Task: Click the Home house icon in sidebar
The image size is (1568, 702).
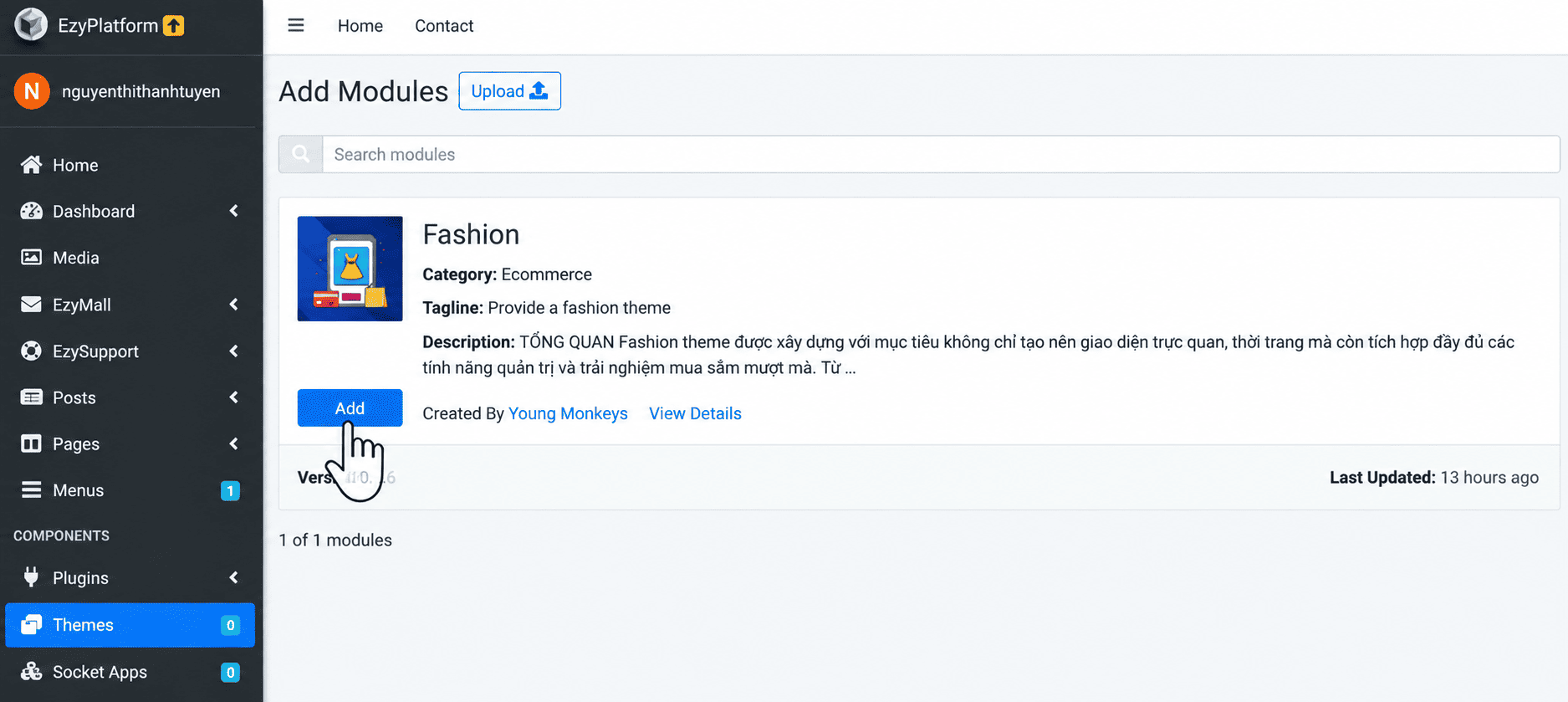Action: (31, 165)
